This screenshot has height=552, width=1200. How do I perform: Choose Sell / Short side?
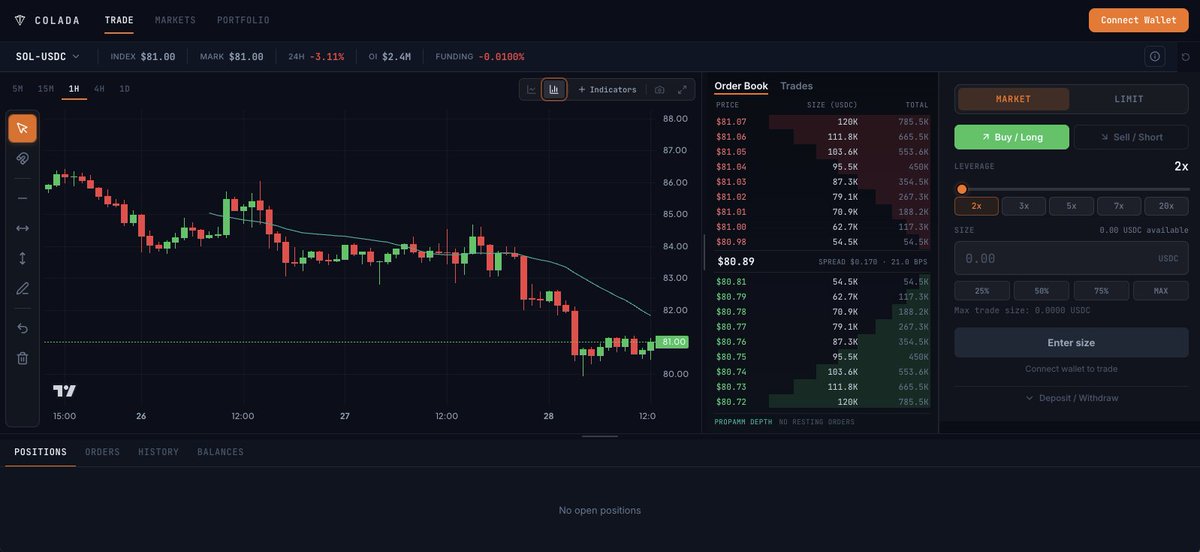click(1131, 137)
